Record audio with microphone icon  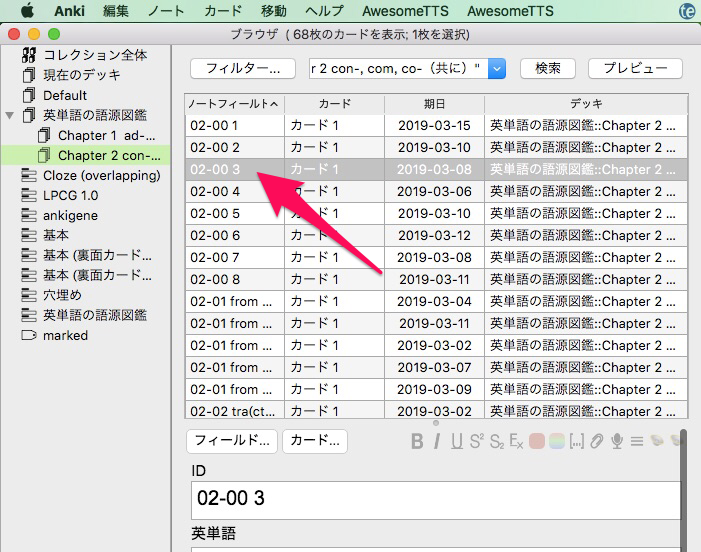(617, 442)
